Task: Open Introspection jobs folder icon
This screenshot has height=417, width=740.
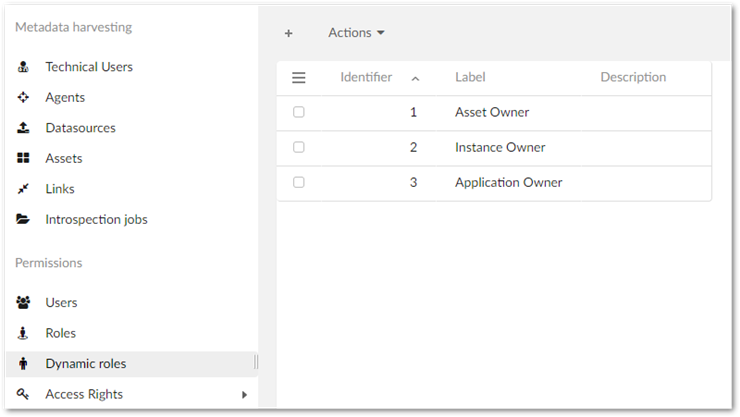Action: [x=23, y=220]
